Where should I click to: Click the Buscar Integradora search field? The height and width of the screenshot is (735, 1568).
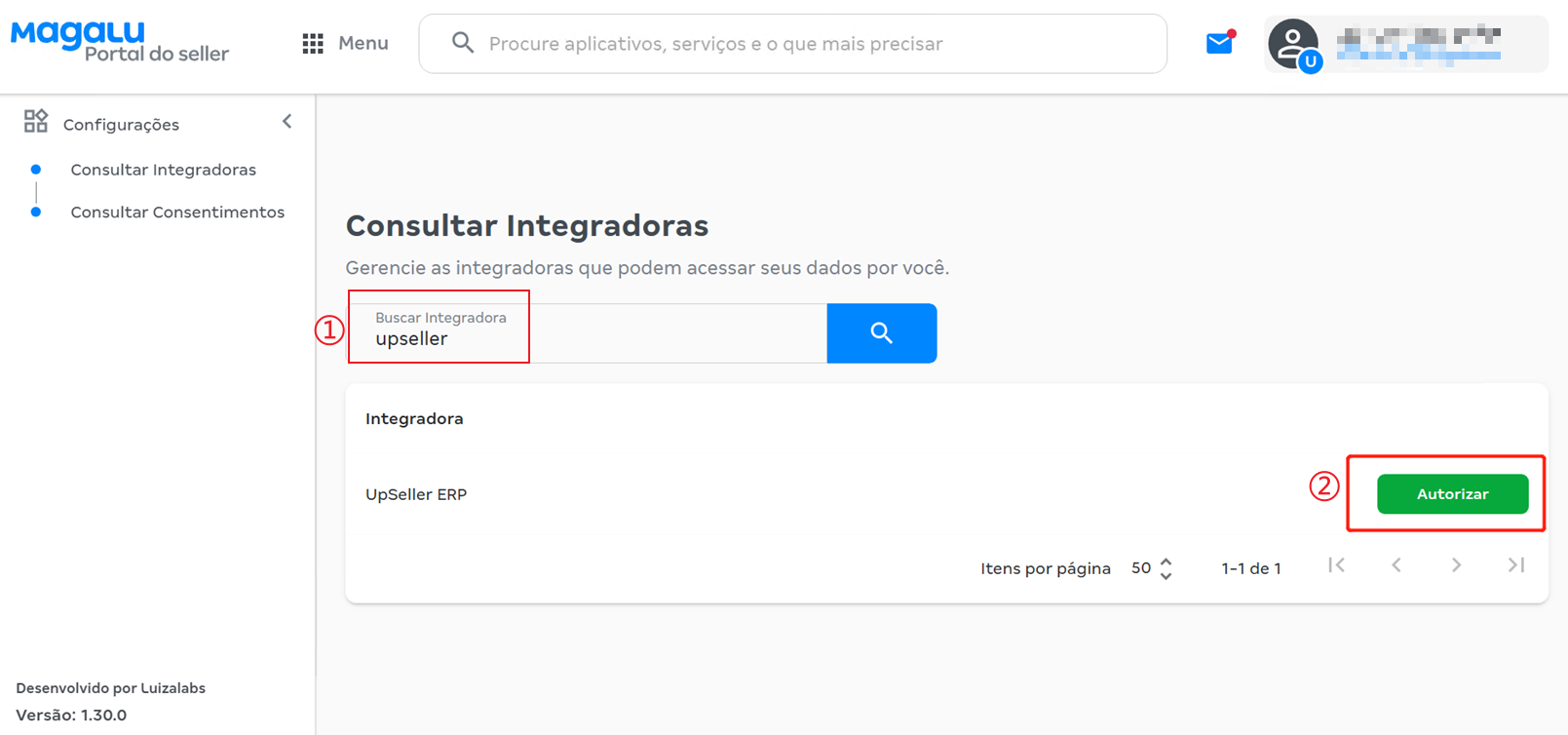tap(588, 333)
